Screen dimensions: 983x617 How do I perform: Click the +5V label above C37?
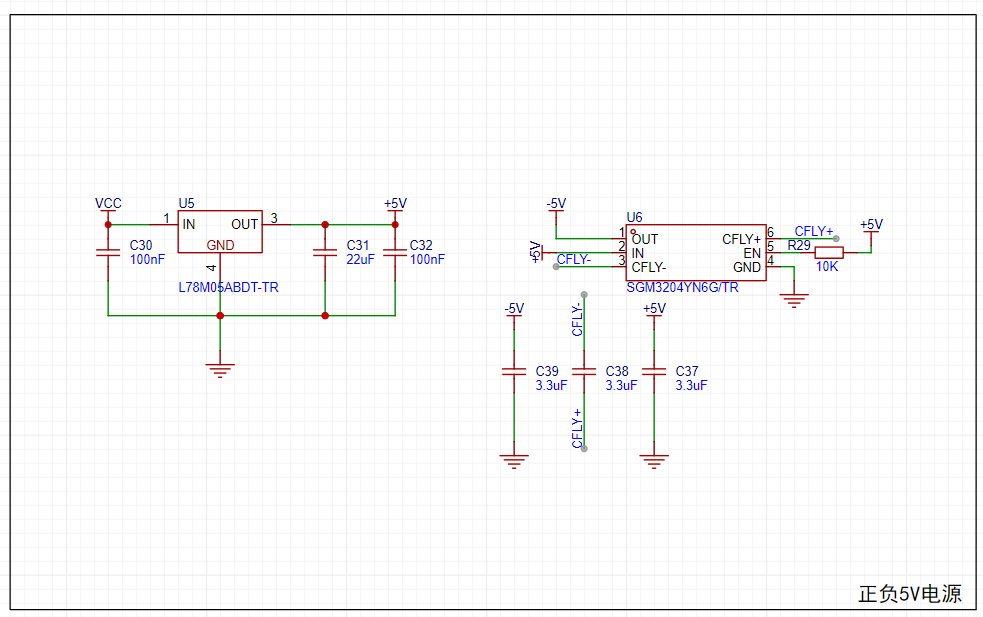click(x=654, y=308)
